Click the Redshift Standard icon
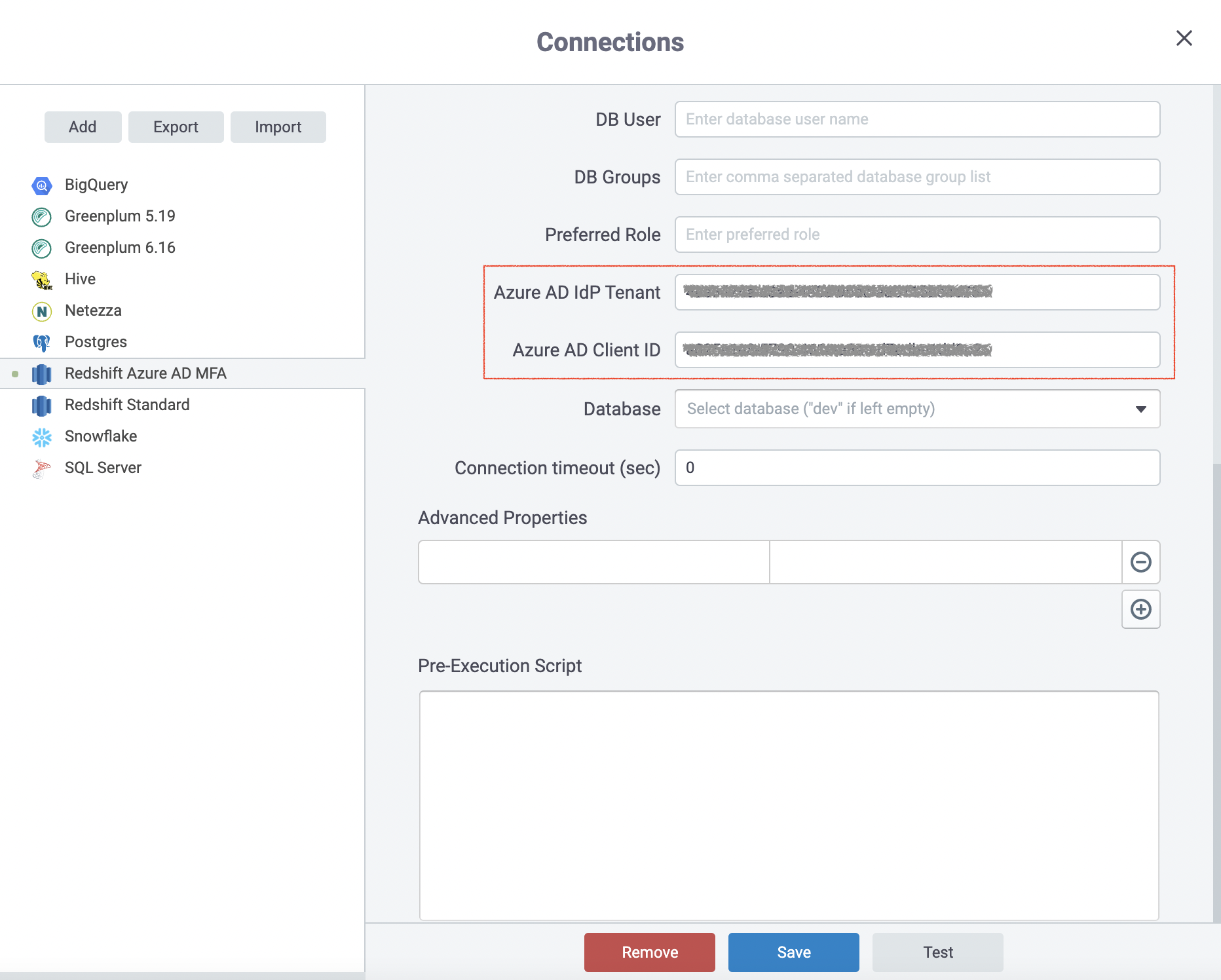This screenshot has height=980, width=1221. click(41, 405)
